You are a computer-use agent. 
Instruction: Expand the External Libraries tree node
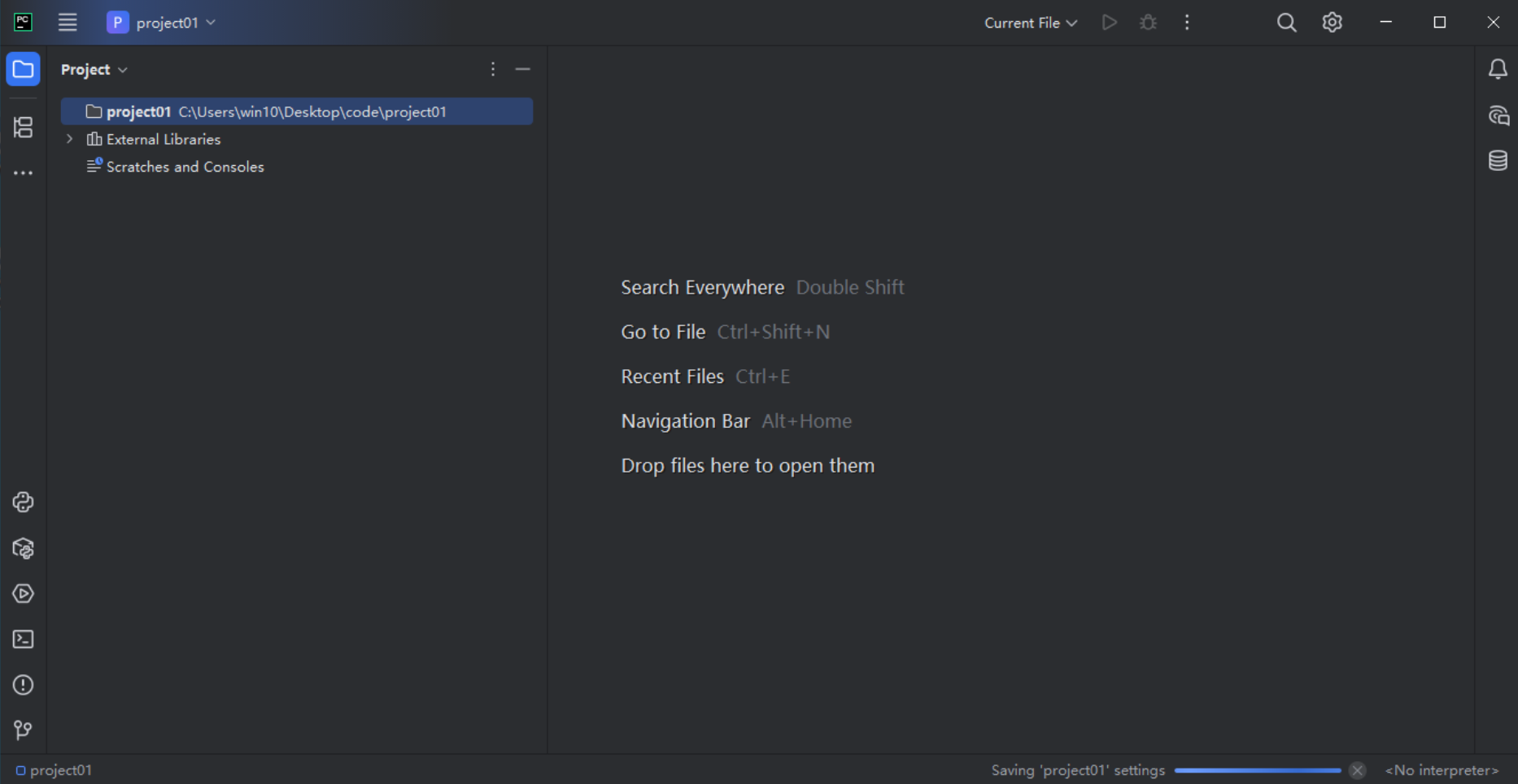tap(70, 139)
